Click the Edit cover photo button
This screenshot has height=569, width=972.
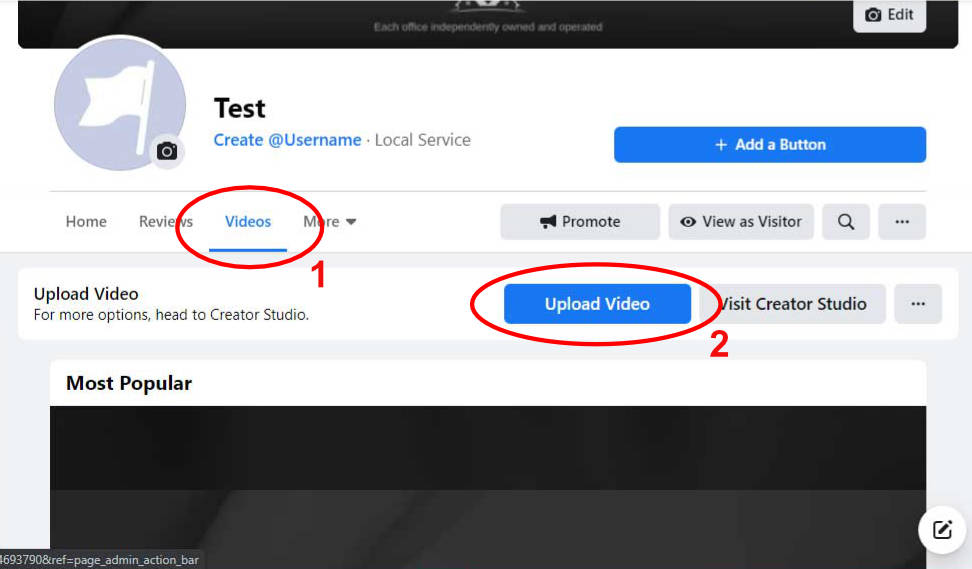pos(890,15)
